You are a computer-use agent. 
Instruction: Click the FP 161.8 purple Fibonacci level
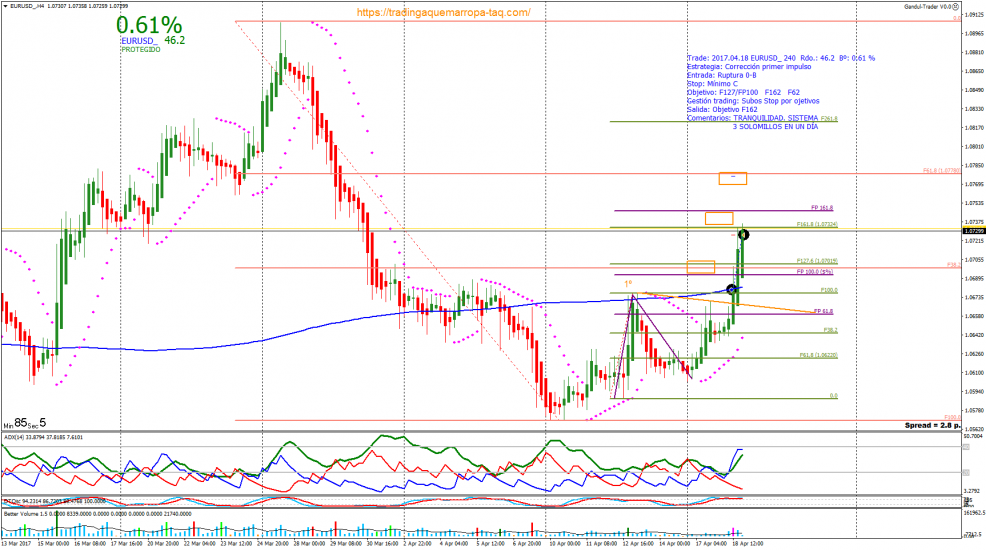click(808, 207)
